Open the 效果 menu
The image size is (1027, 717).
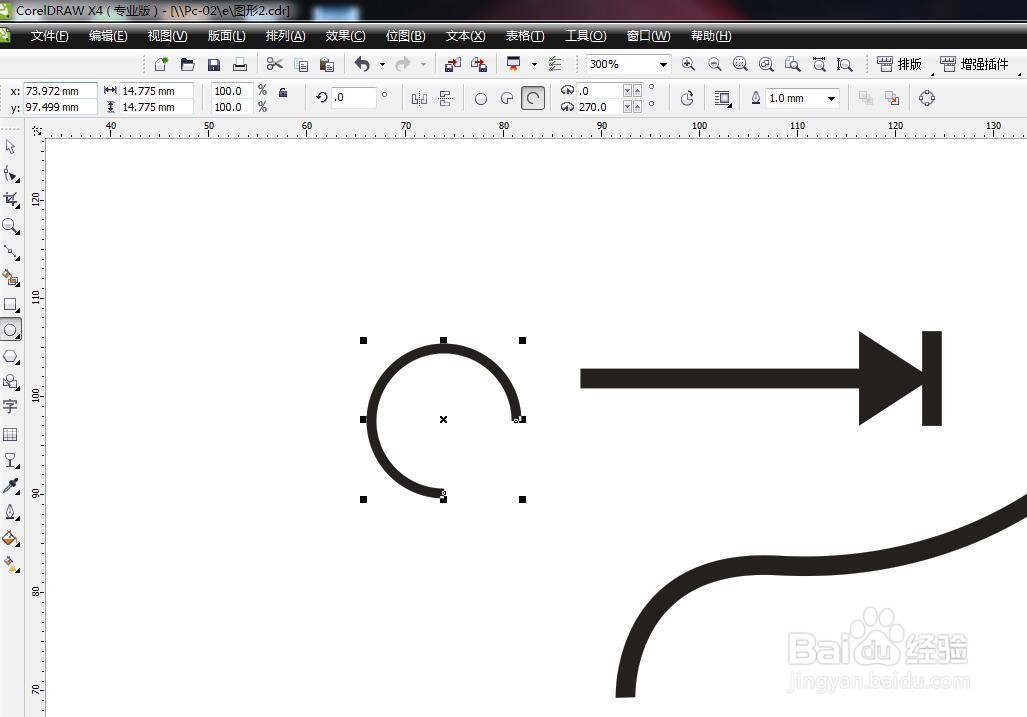(345, 35)
